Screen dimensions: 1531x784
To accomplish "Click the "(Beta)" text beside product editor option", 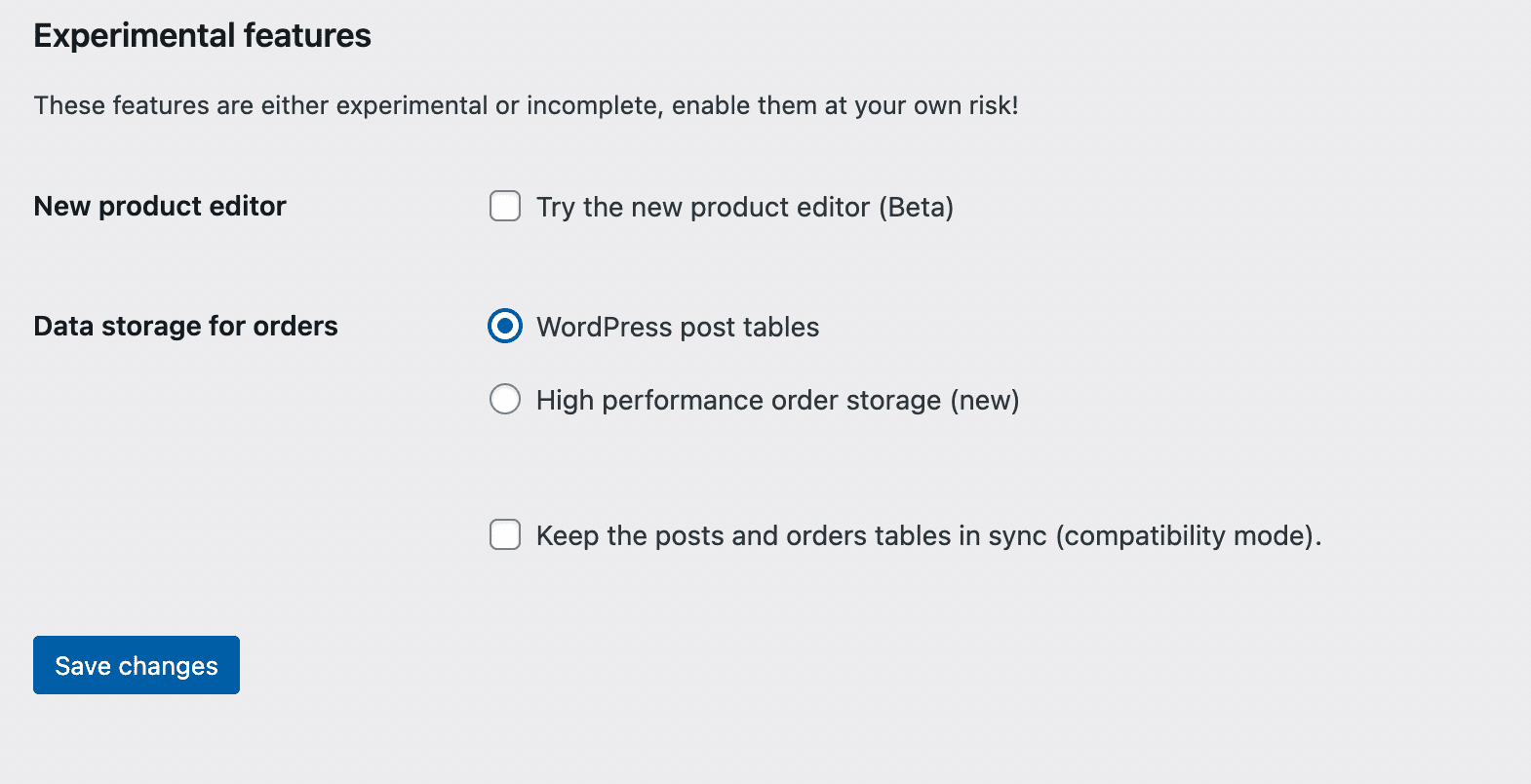I will [x=916, y=207].
